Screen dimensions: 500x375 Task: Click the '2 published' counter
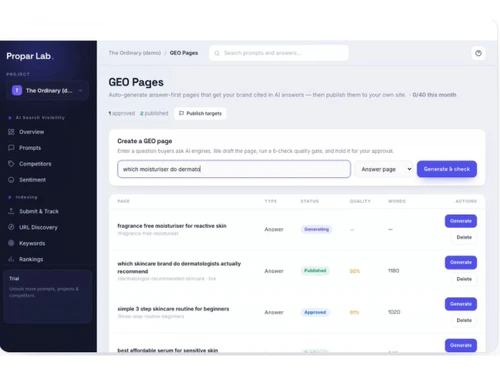pos(154,113)
